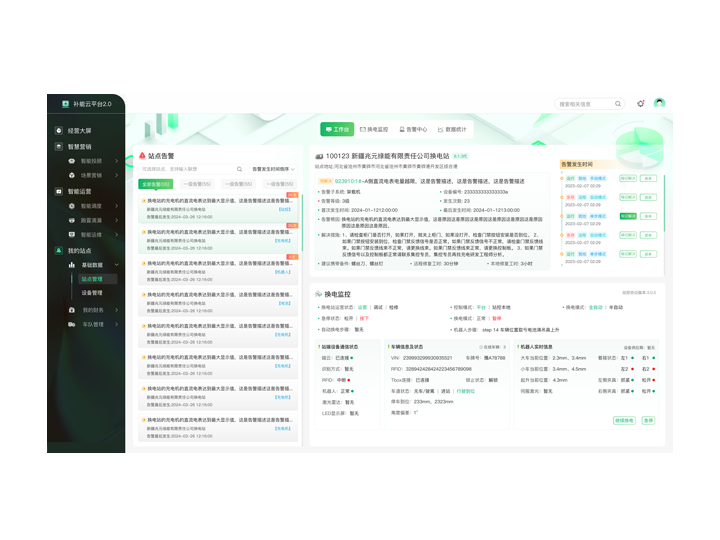
Task: Click the 智慧营销 sidebar icon
Action: tap(59, 146)
